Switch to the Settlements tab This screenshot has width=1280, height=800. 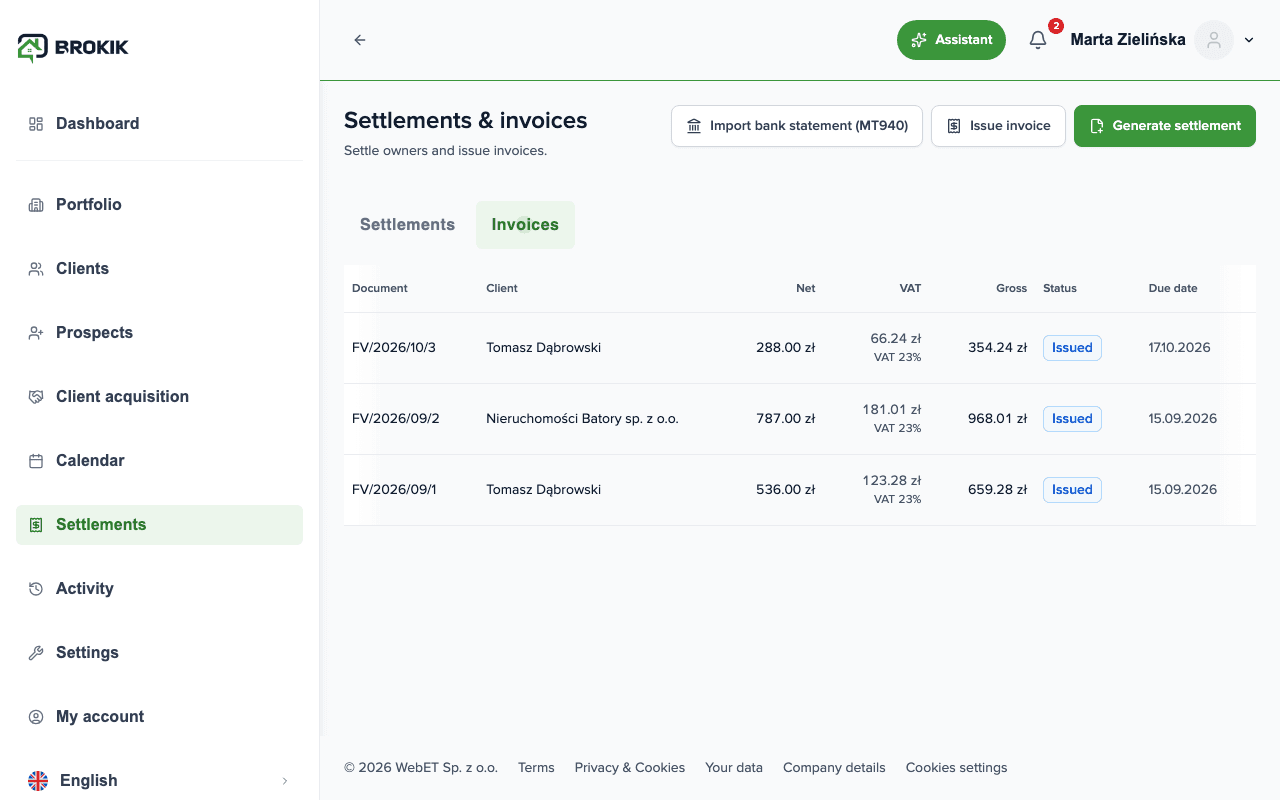[407, 224]
